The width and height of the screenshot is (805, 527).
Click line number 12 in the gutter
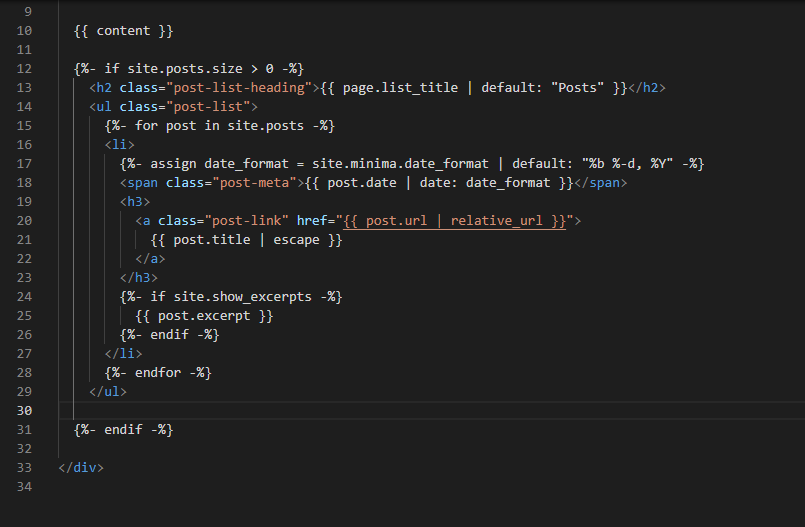[24, 69]
